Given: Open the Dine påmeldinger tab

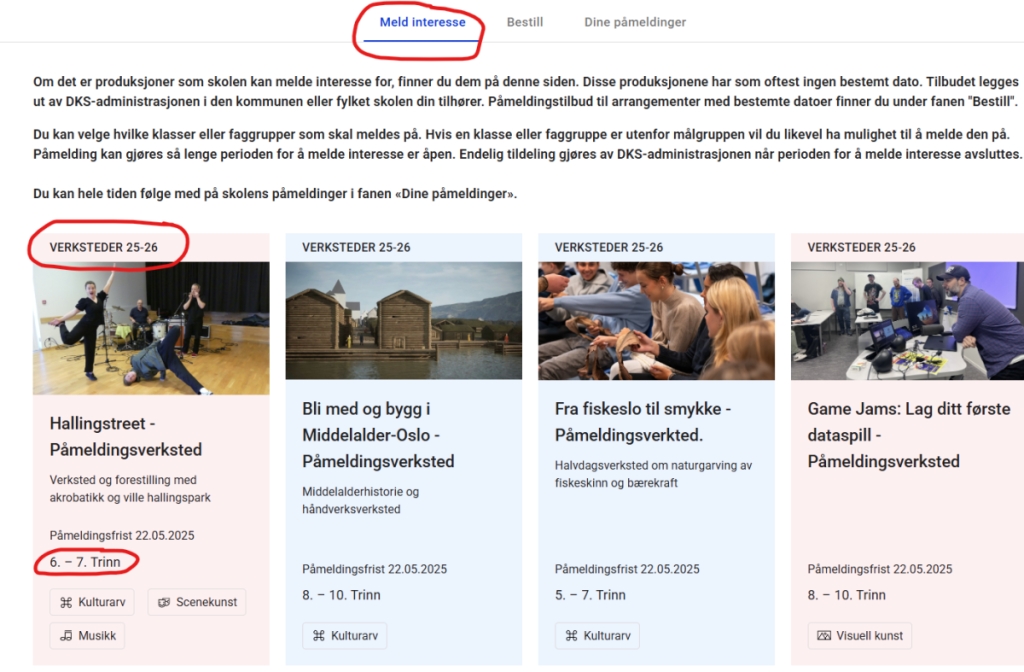Looking at the screenshot, I should 635,22.
